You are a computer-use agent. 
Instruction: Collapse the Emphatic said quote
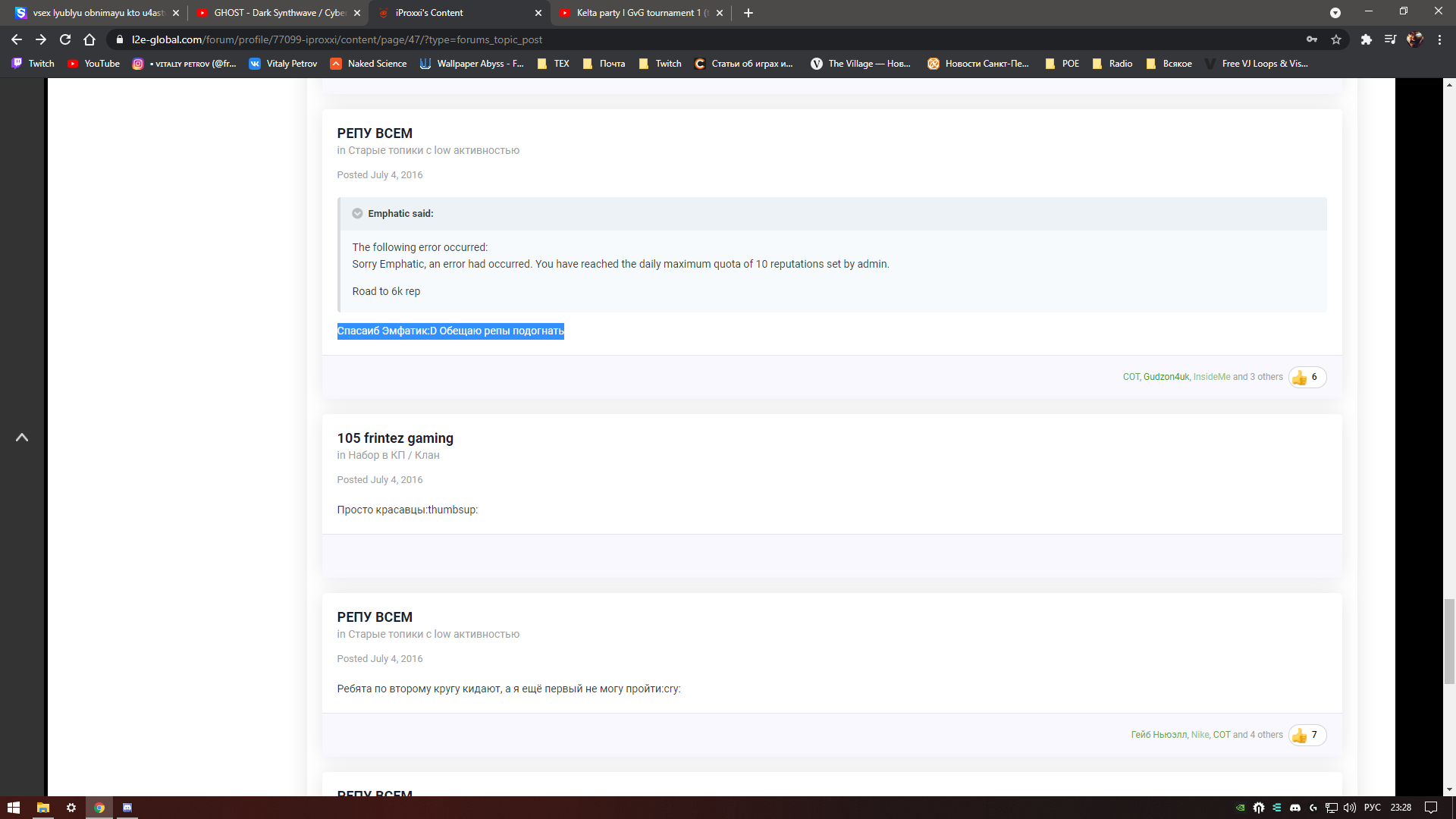357,214
